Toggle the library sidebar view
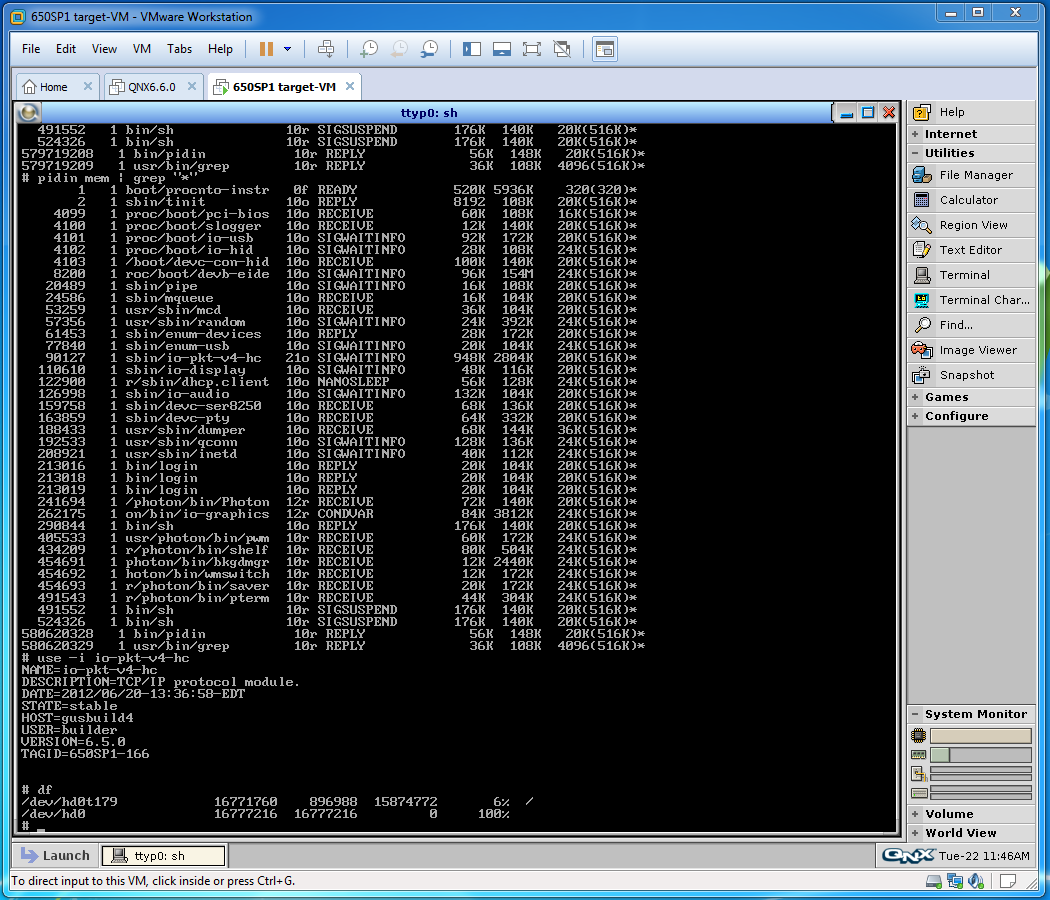 pyautogui.click(x=472, y=49)
